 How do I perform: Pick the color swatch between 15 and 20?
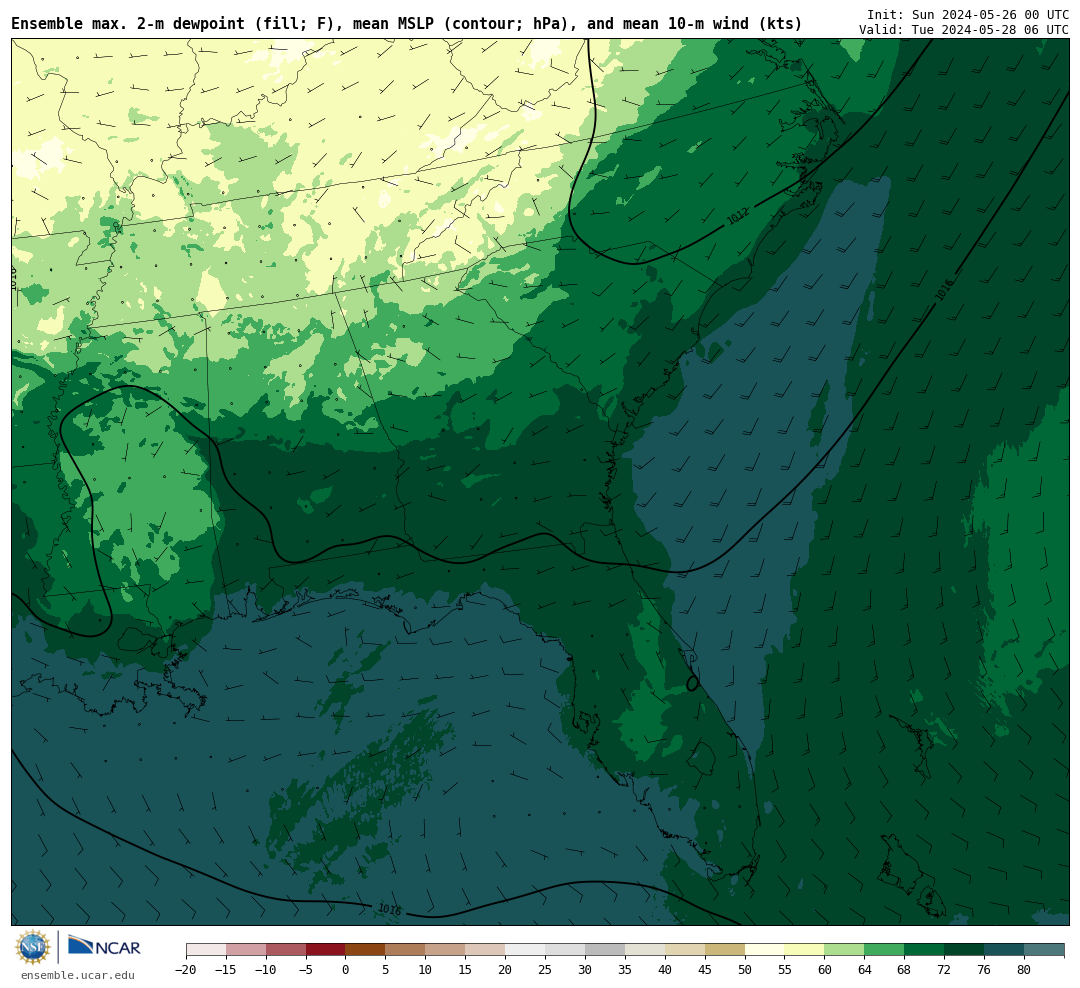(486, 950)
